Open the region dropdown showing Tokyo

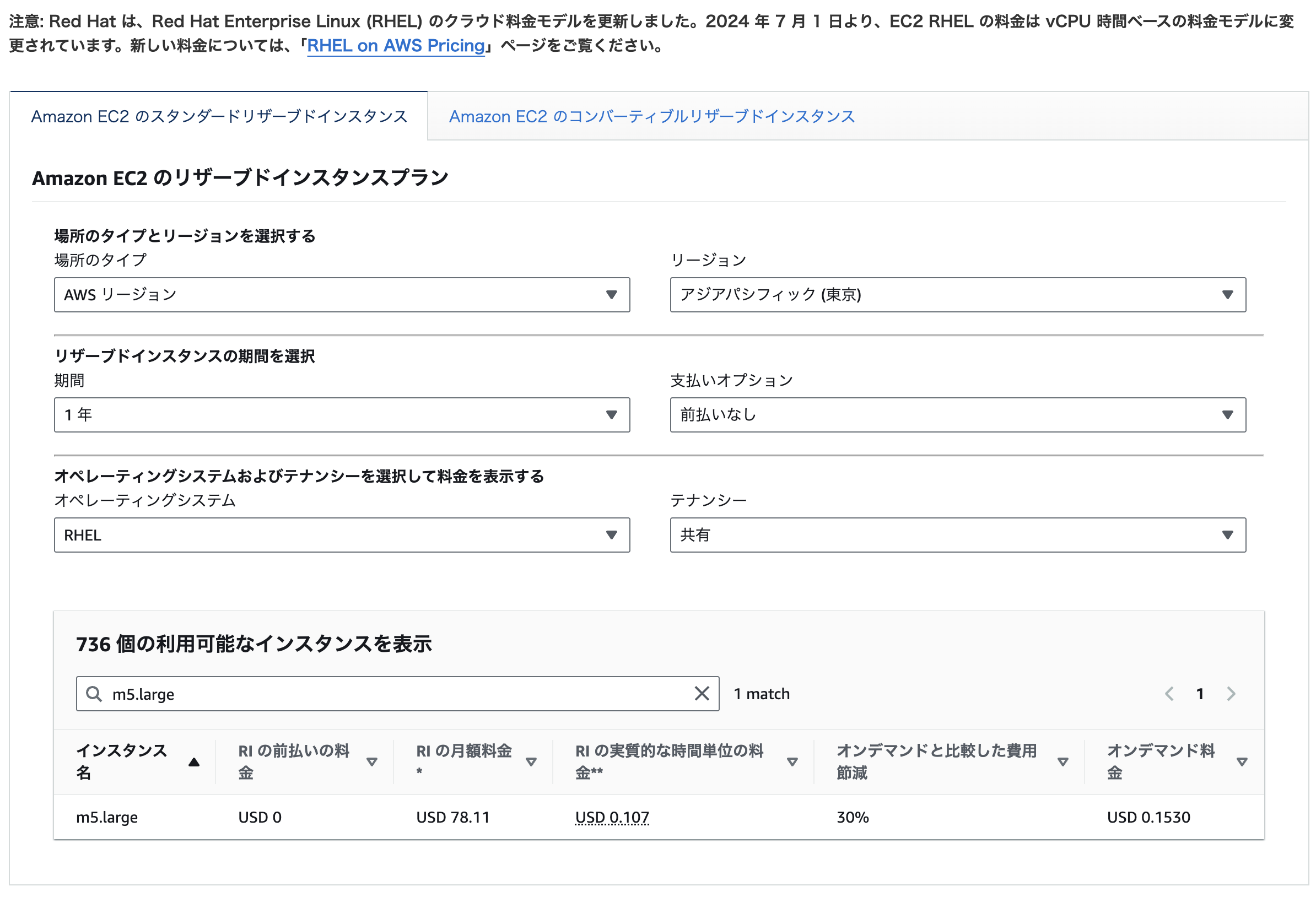[x=958, y=294]
